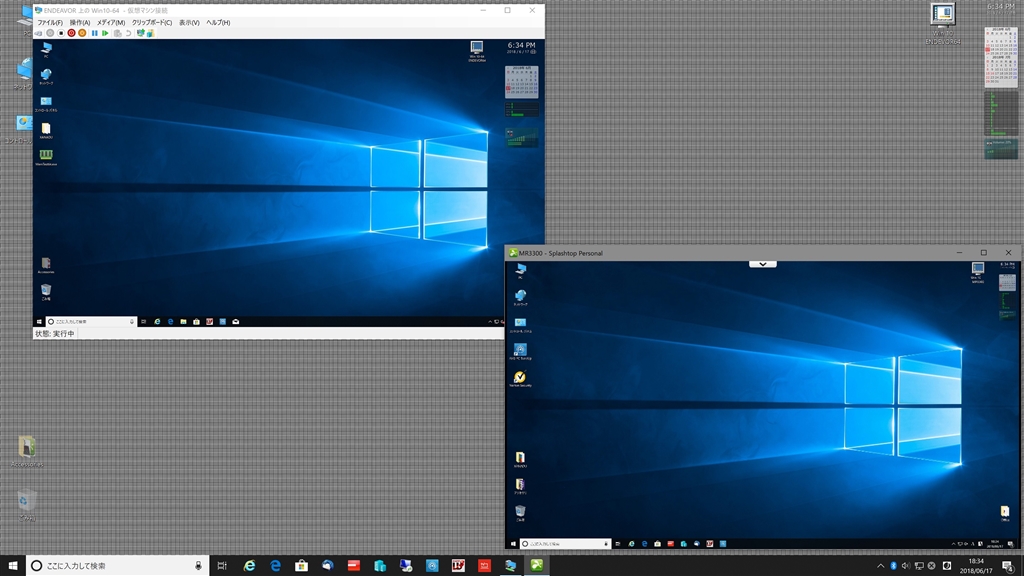The height and width of the screenshot is (576, 1024).
Task: Open the ファイル(F) menu
Action: tap(50, 22)
